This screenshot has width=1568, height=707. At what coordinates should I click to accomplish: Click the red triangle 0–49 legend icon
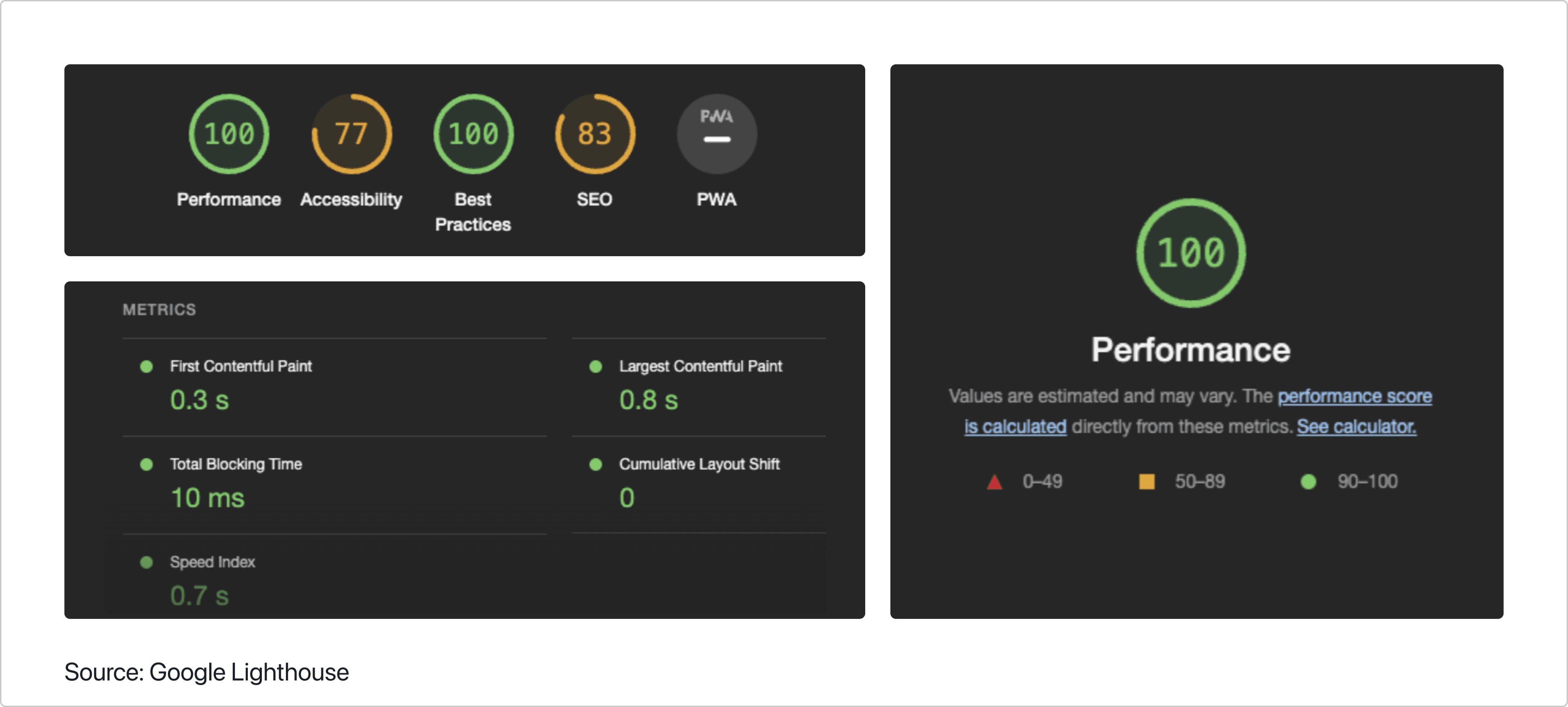[994, 482]
